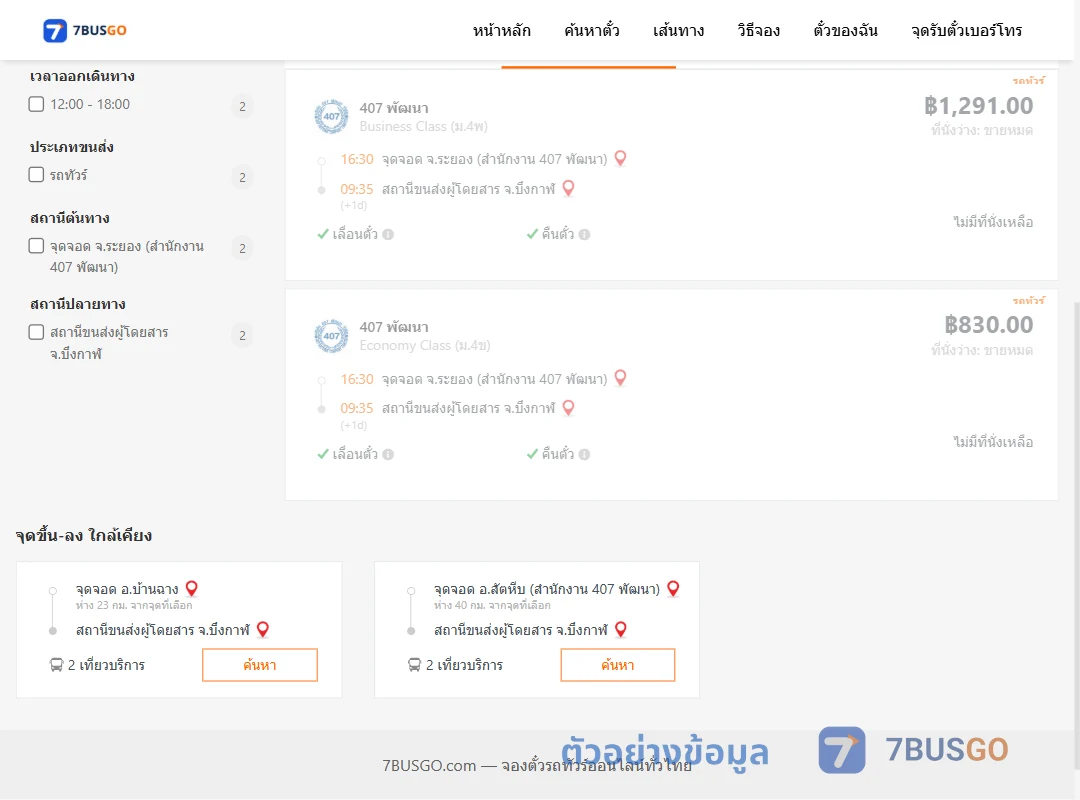The image size is (1080, 800).
Task: Click the Business Class (ม.4พ) label
Action: click(x=424, y=127)
